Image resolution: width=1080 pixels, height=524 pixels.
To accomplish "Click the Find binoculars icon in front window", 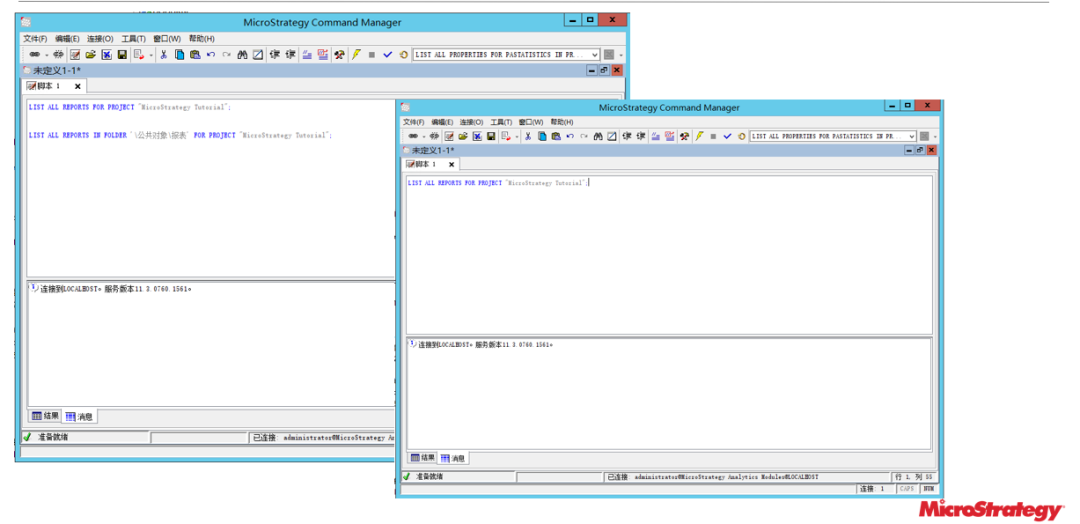I will [599, 136].
